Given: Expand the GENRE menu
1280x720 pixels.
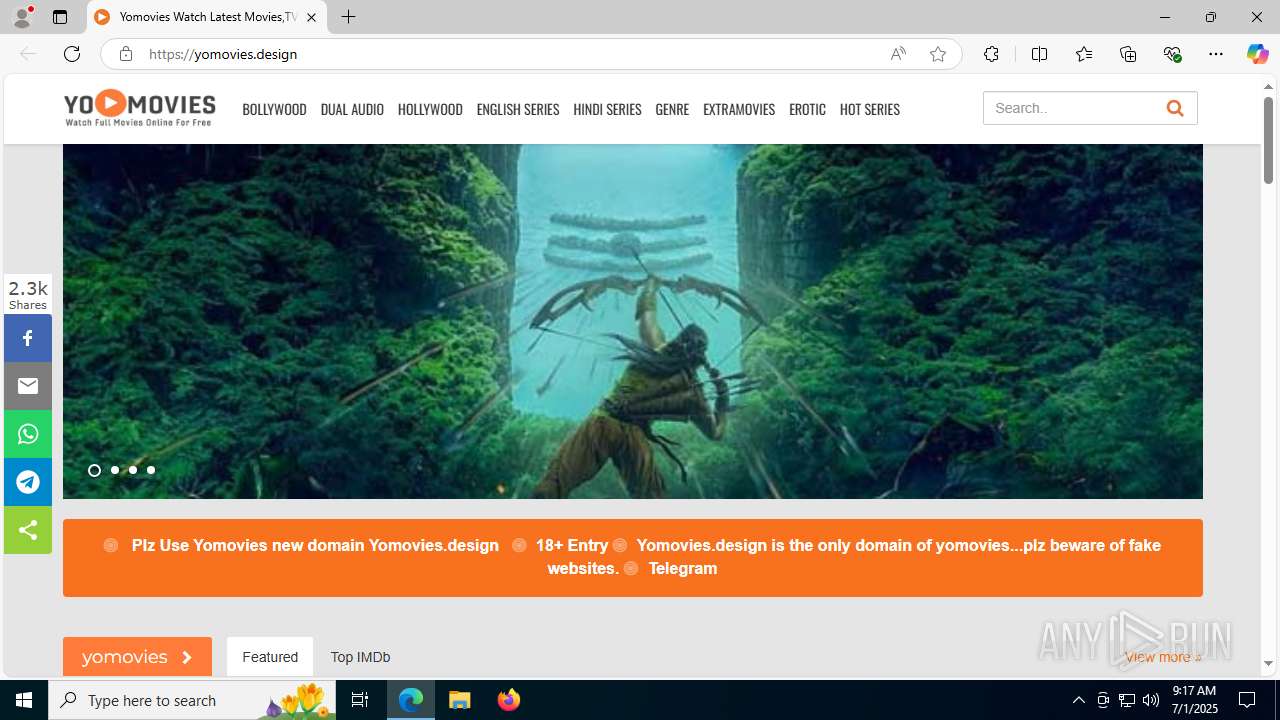Looking at the screenshot, I should tap(672, 109).
